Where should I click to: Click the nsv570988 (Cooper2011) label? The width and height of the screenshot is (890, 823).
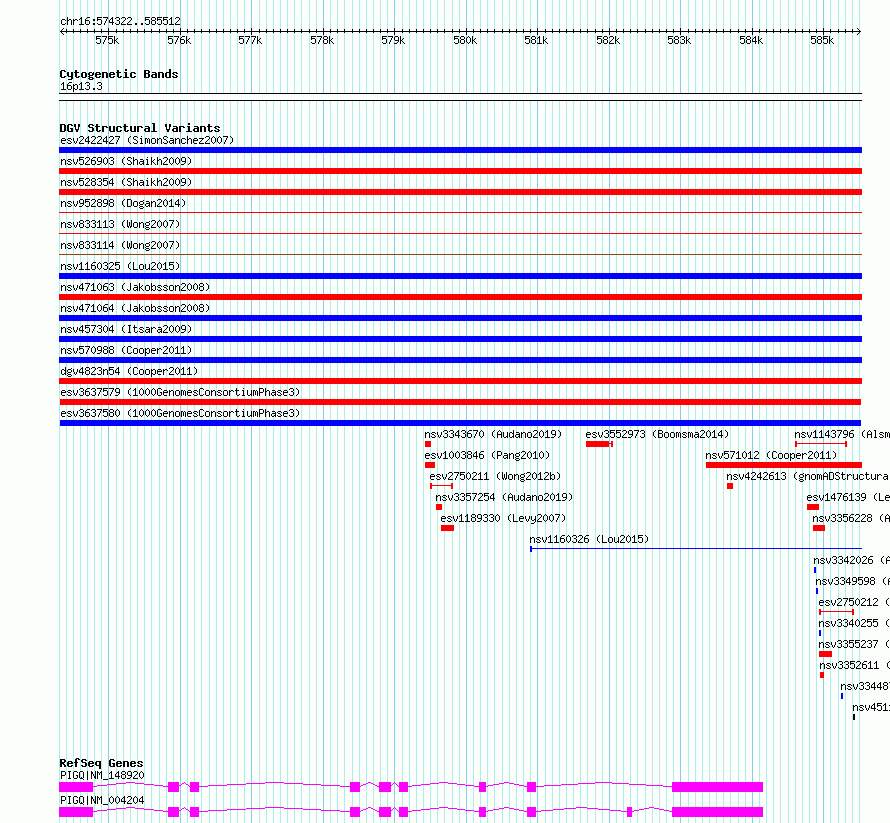[x=126, y=350]
